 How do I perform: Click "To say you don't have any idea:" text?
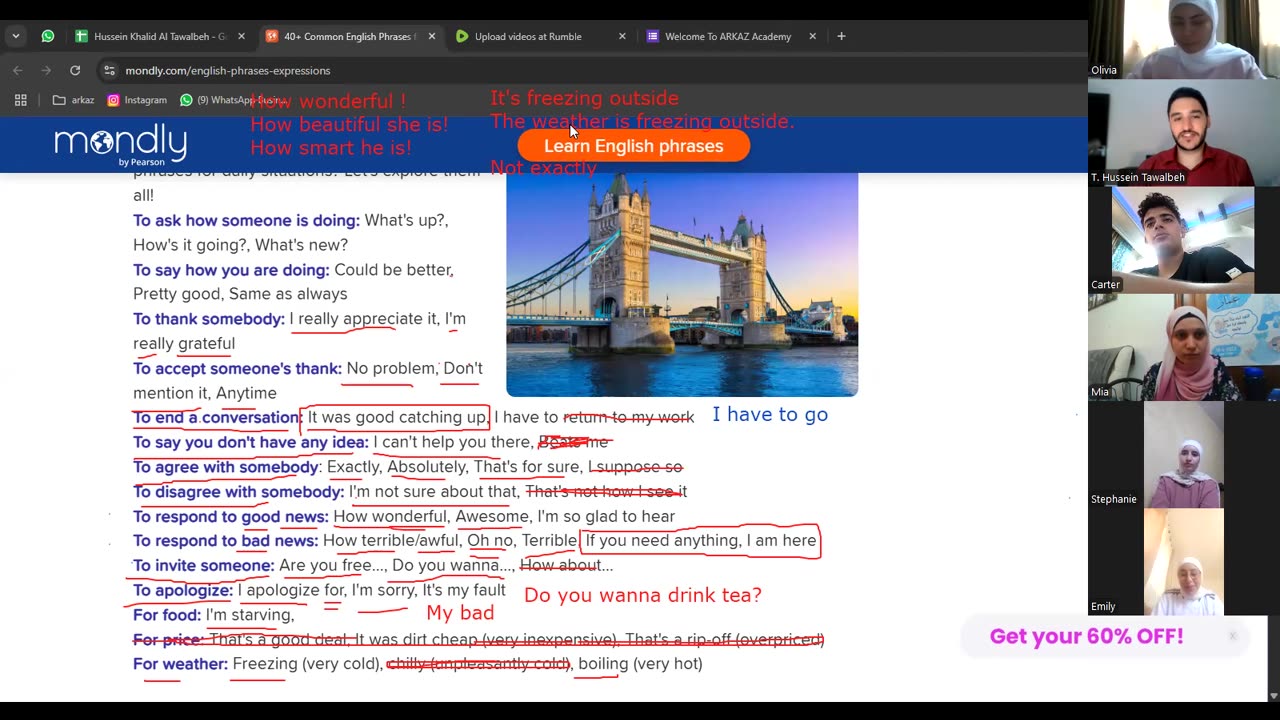[x=251, y=442]
